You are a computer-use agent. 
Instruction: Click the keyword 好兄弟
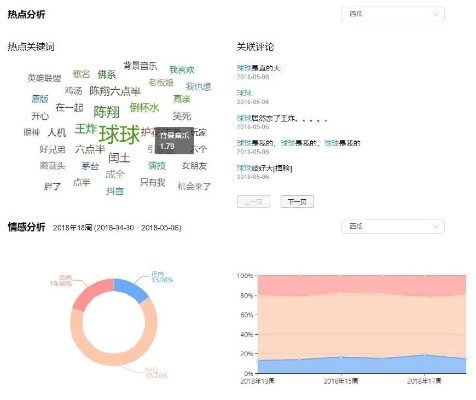(52, 149)
